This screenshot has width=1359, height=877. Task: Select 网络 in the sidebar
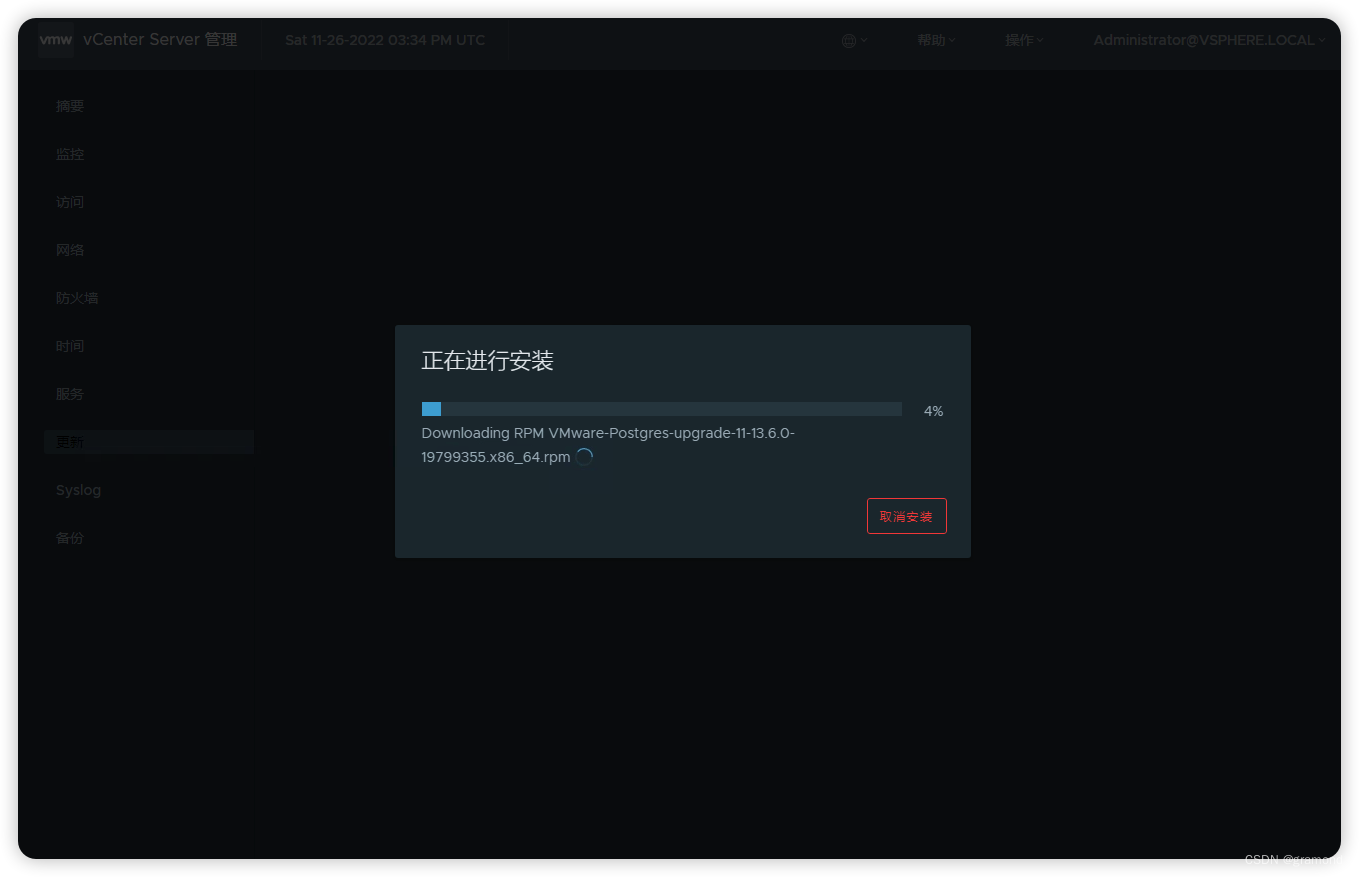tap(70, 250)
